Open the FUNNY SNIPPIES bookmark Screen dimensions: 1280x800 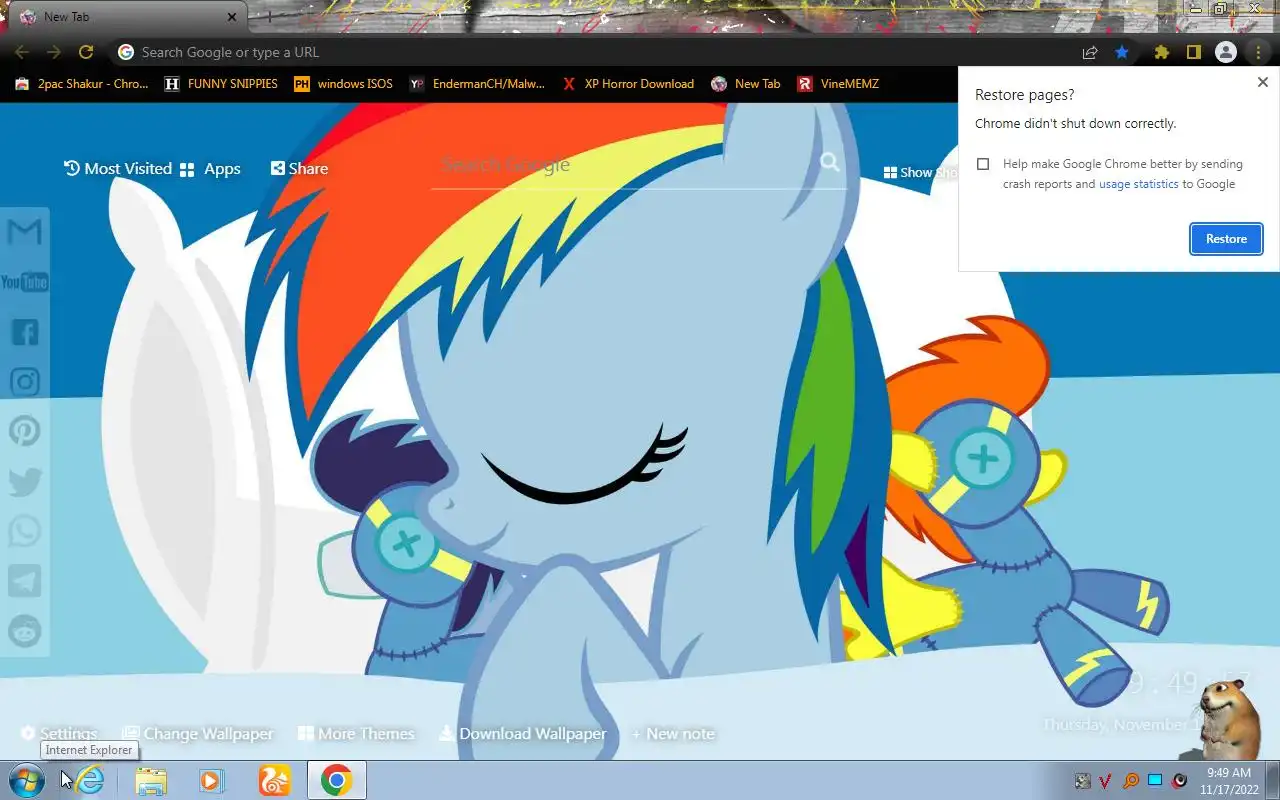tap(221, 84)
